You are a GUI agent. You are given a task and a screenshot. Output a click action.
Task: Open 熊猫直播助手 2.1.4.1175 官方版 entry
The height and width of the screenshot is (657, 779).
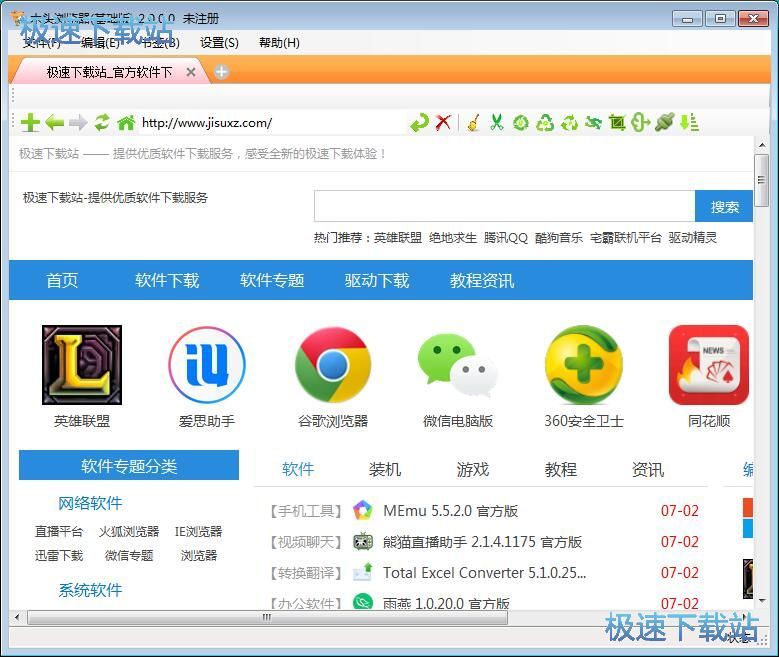point(482,542)
